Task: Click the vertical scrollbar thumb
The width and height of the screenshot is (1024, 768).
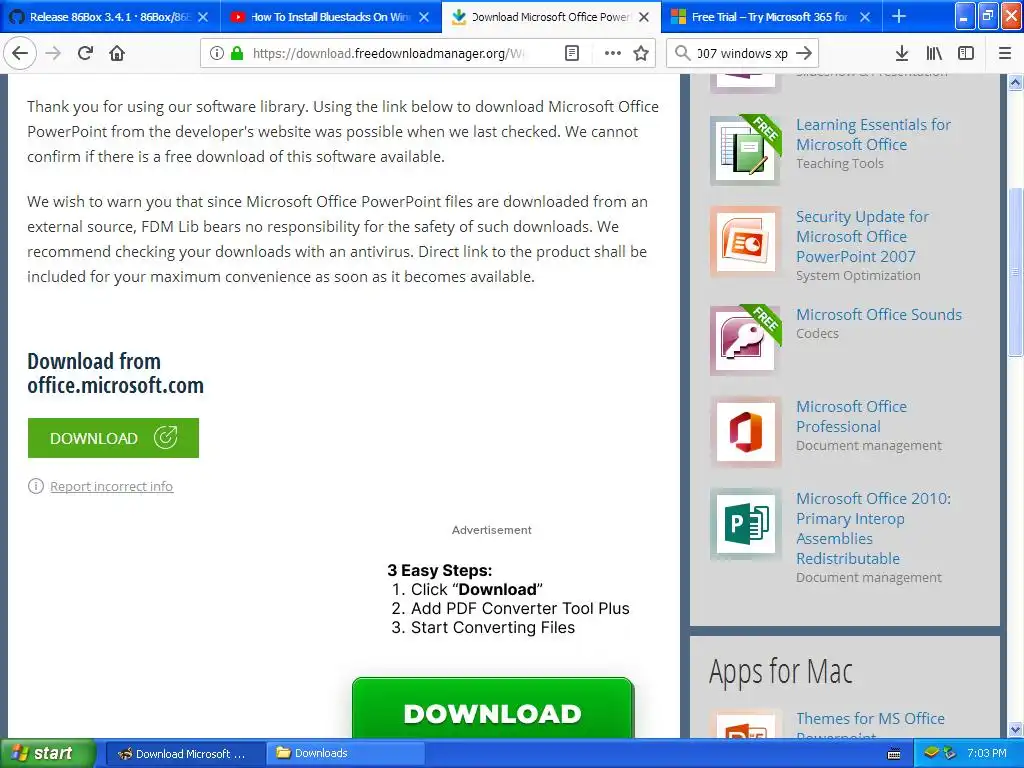Action: coord(1016,272)
